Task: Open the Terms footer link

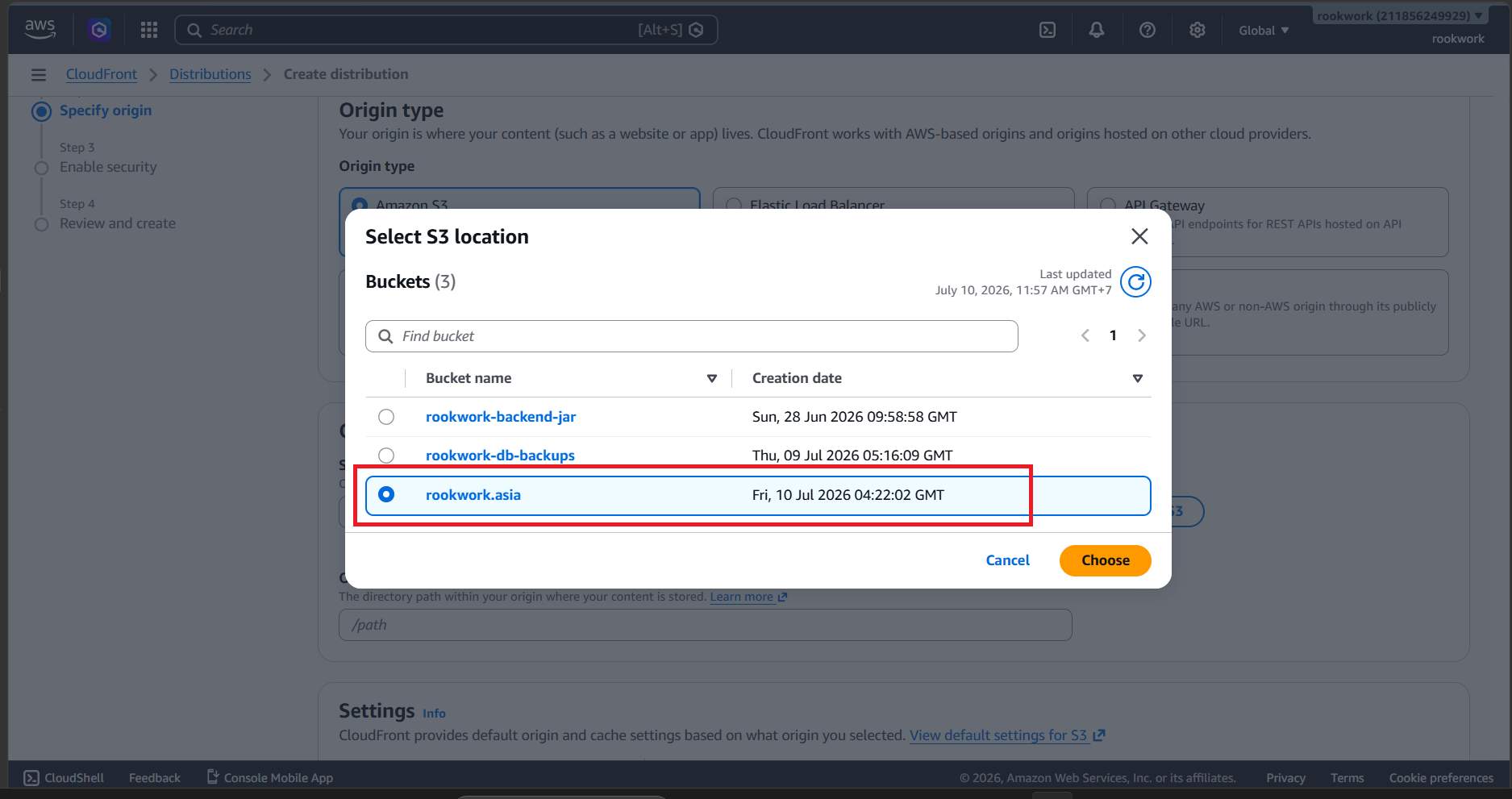Action: pyautogui.click(x=1347, y=778)
